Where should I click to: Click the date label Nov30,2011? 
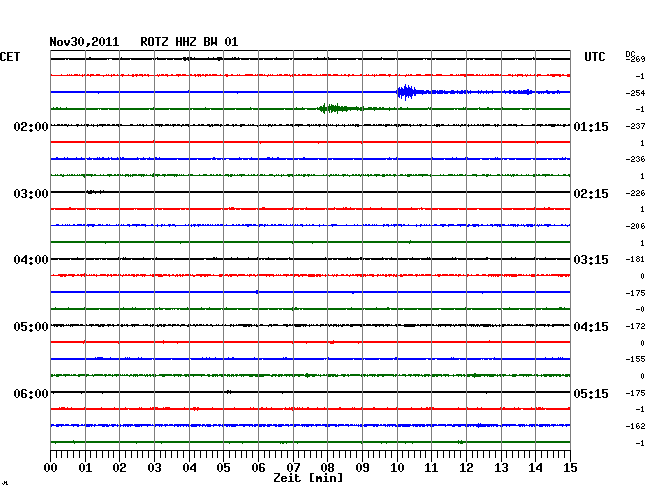84,42
